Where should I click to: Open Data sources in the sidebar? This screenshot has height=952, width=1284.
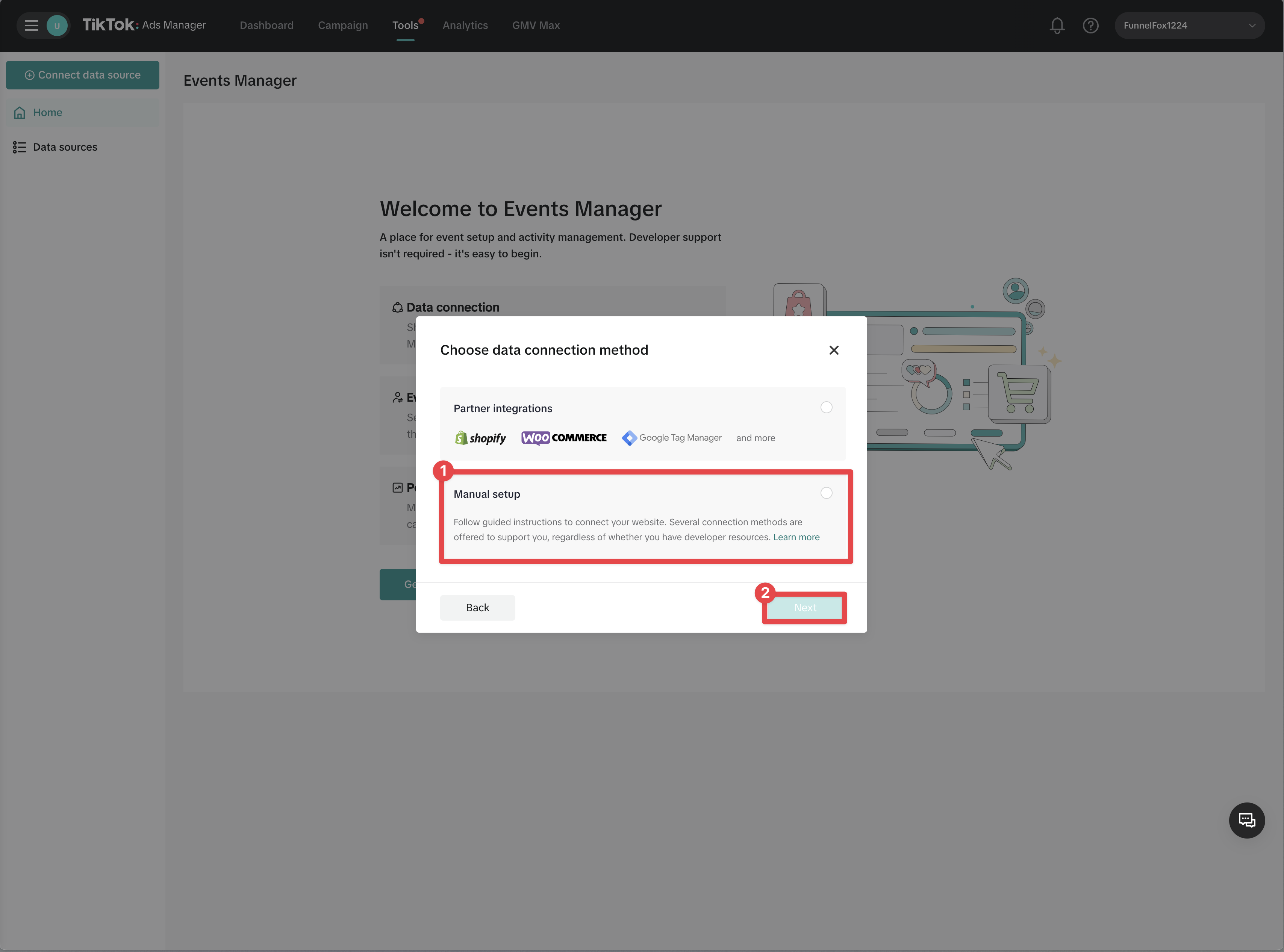(65, 147)
